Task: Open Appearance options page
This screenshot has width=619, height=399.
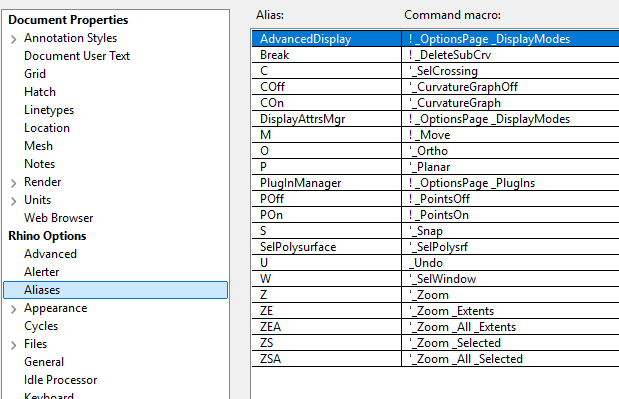Action: pyautogui.click(x=55, y=308)
